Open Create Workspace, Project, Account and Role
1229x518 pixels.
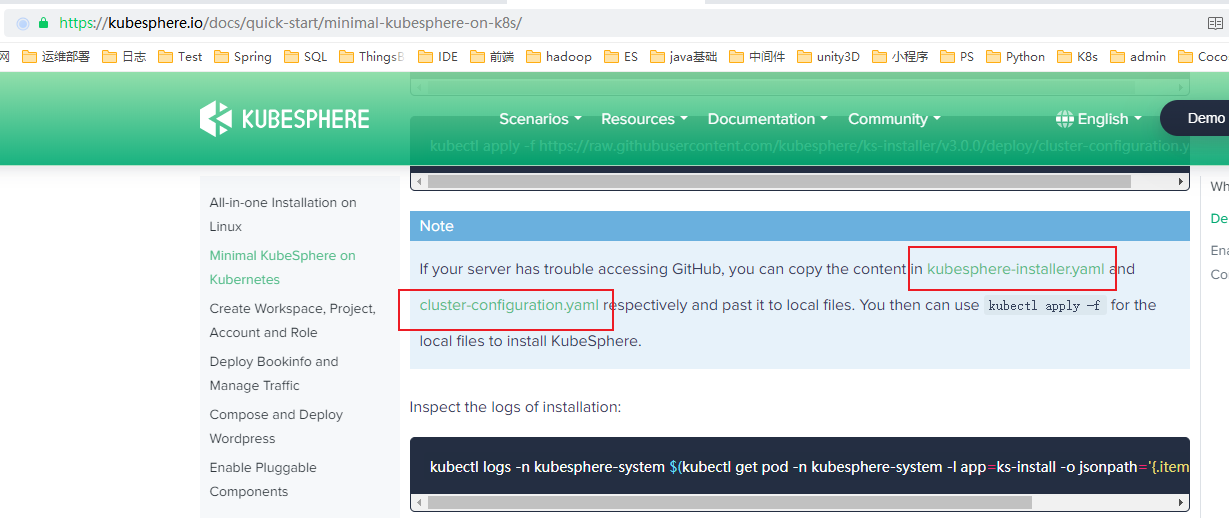(x=292, y=320)
